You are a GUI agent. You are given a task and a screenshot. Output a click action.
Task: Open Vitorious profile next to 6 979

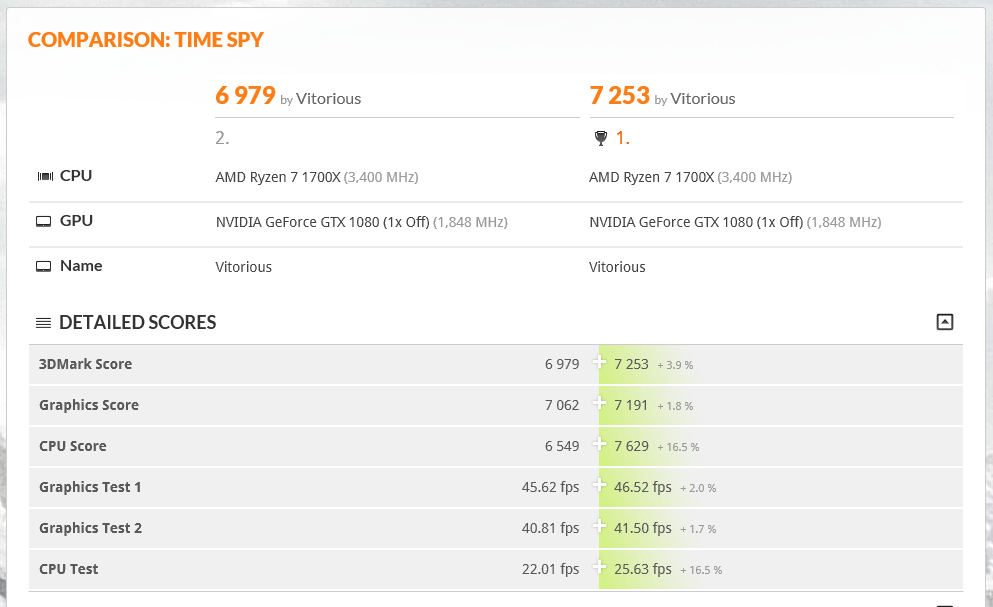click(x=328, y=99)
